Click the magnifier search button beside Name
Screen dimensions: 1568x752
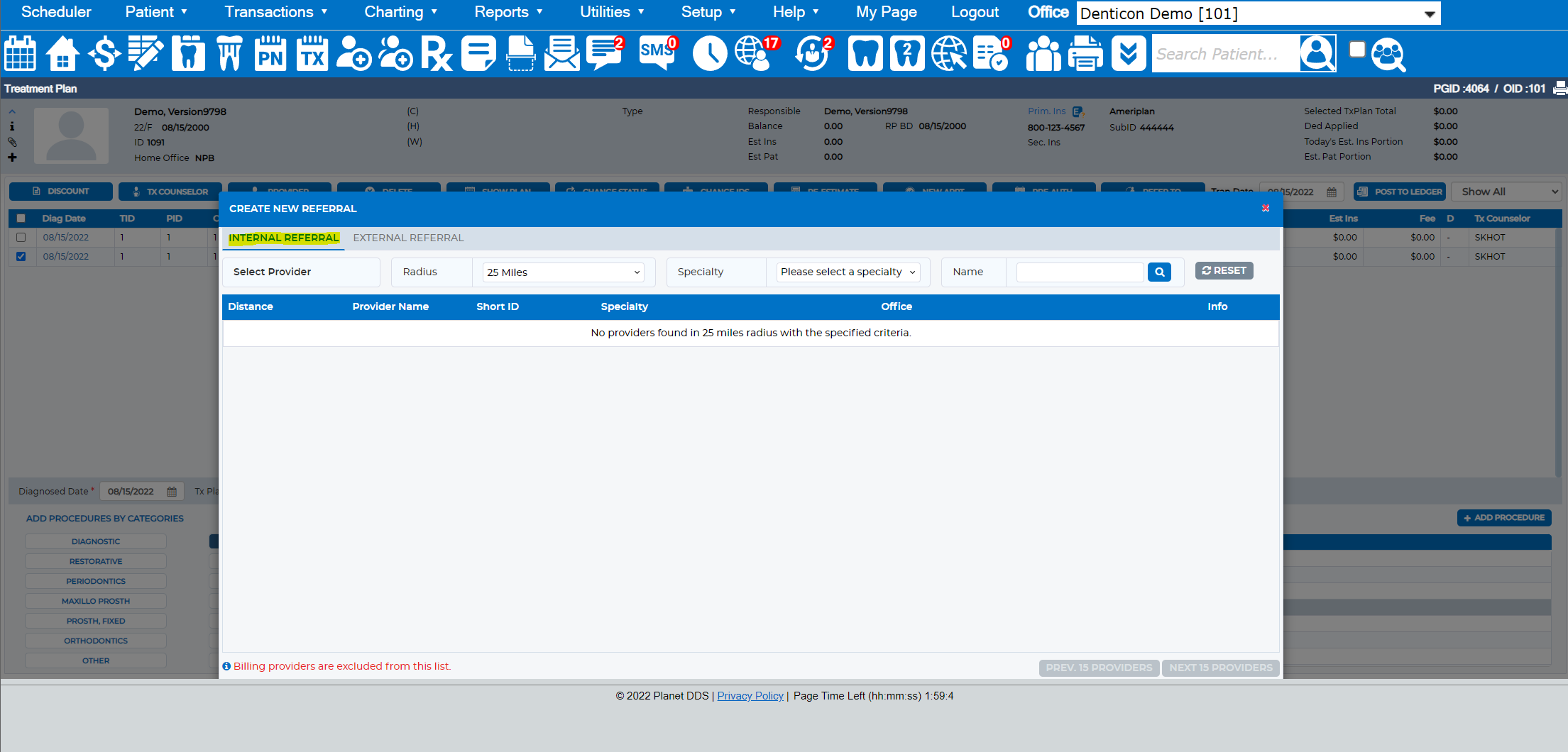point(1159,272)
